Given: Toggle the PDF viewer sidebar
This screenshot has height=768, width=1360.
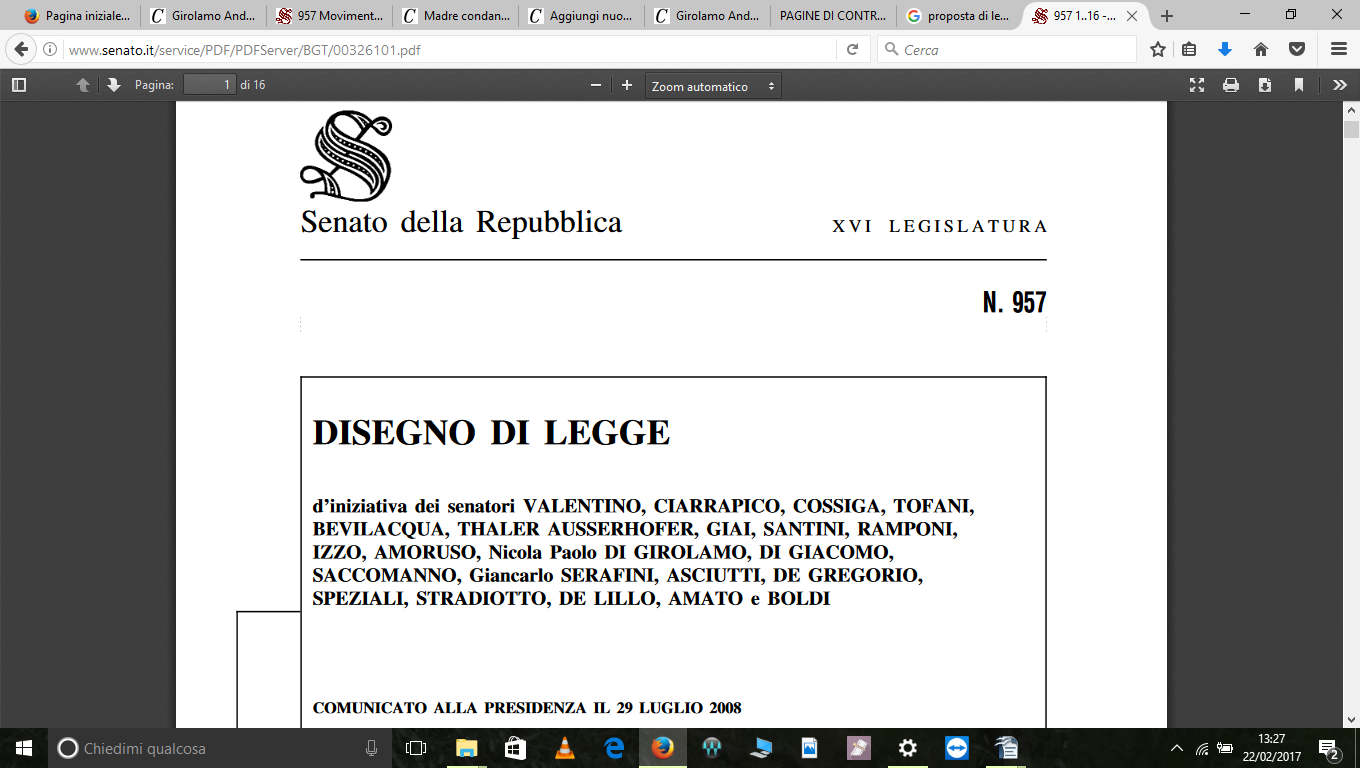Looking at the screenshot, I should tap(19, 86).
